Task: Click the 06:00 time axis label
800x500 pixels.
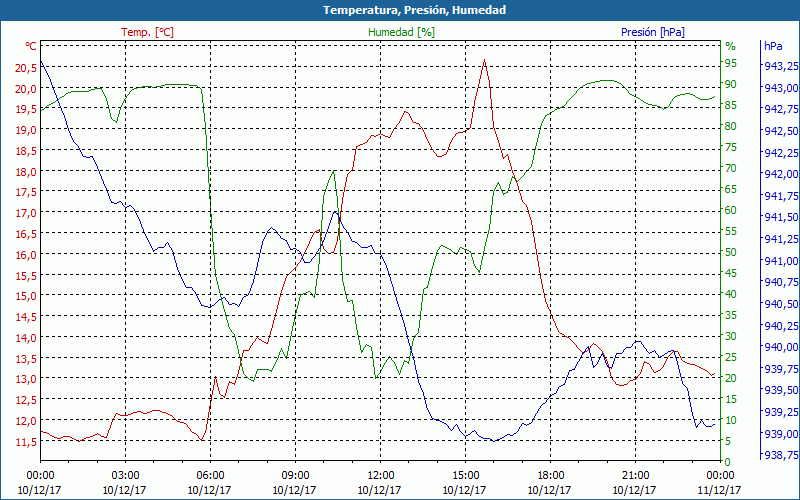Action: (x=210, y=475)
